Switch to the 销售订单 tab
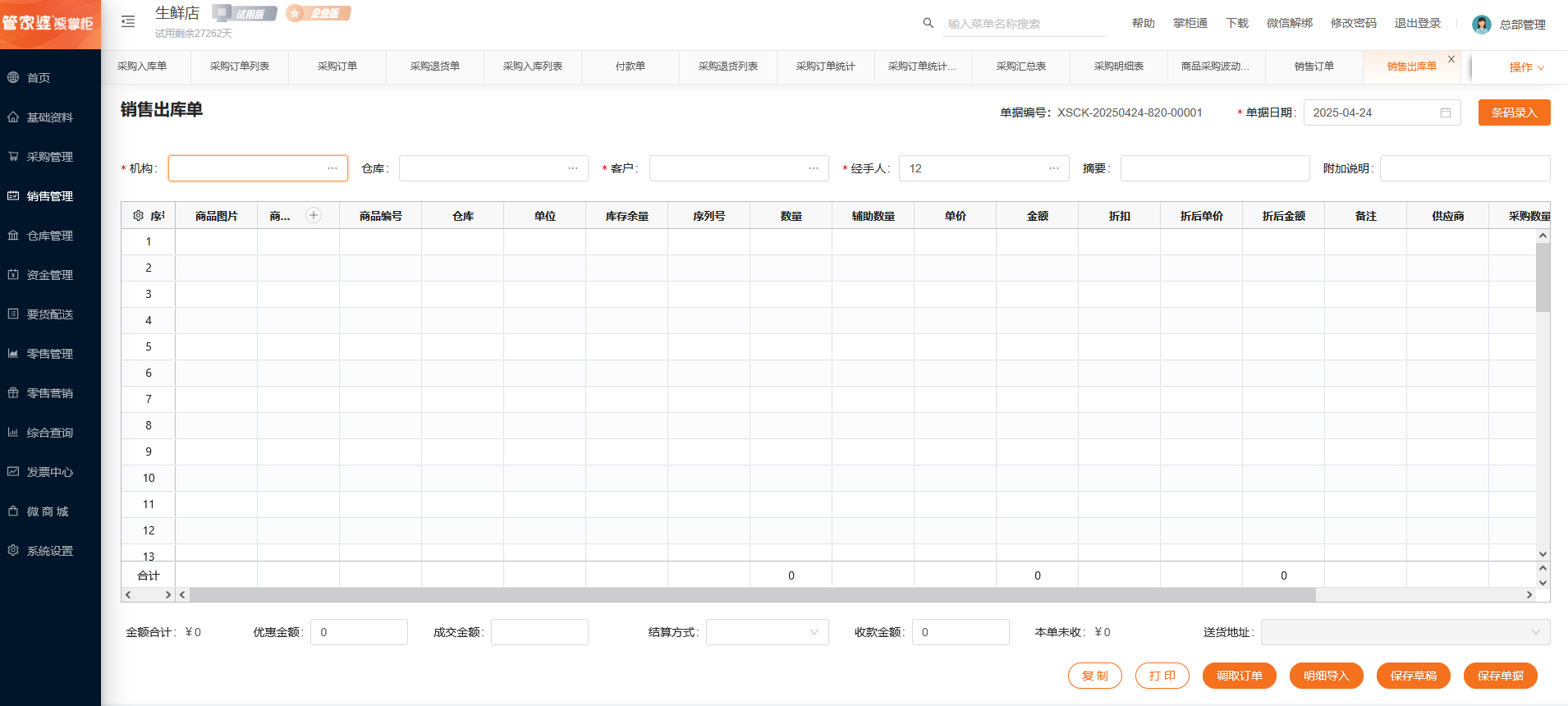The height and width of the screenshot is (706, 1568). coord(1314,66)
